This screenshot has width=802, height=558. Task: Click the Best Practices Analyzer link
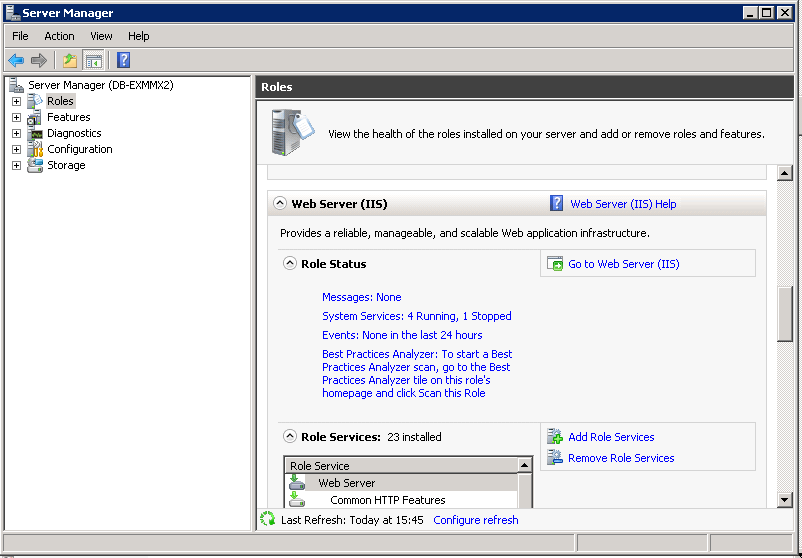tap(417, 373)
